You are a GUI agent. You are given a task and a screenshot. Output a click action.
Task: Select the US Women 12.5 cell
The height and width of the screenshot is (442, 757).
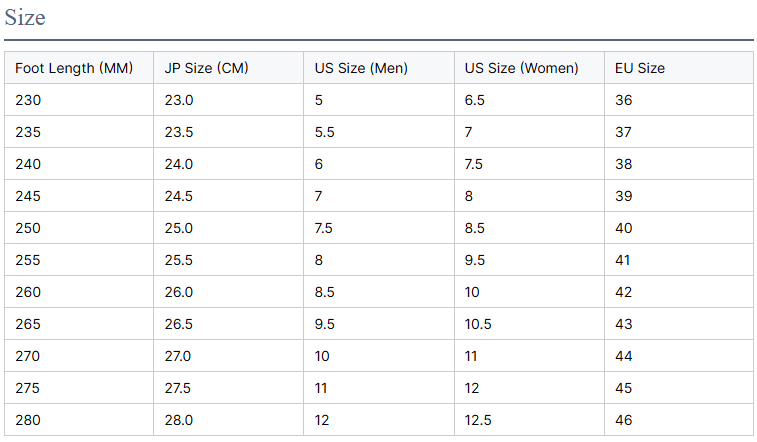[x=478, y=420]
